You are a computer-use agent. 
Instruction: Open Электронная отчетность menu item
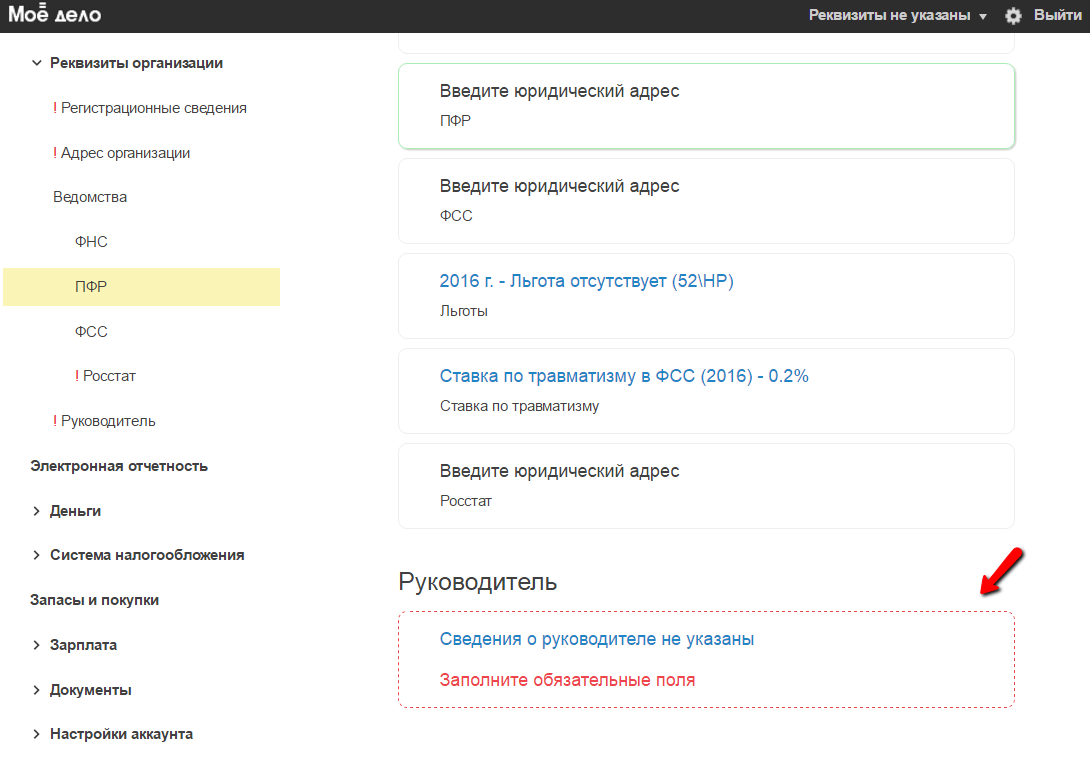pyautogui.click(x=119, y=466)
